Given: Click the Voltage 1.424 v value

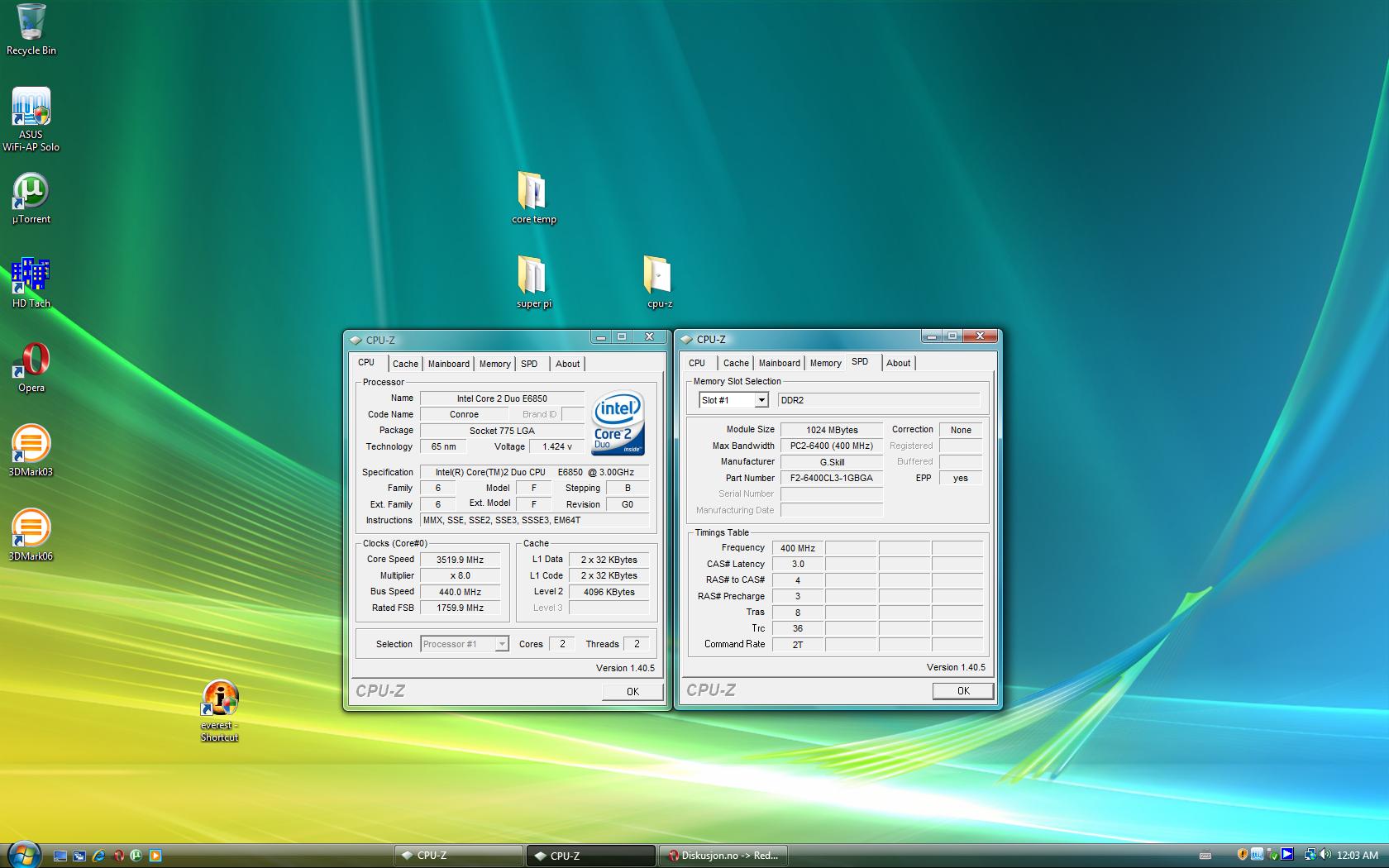Looking at the screenshot, I should (x=557, y=446).
